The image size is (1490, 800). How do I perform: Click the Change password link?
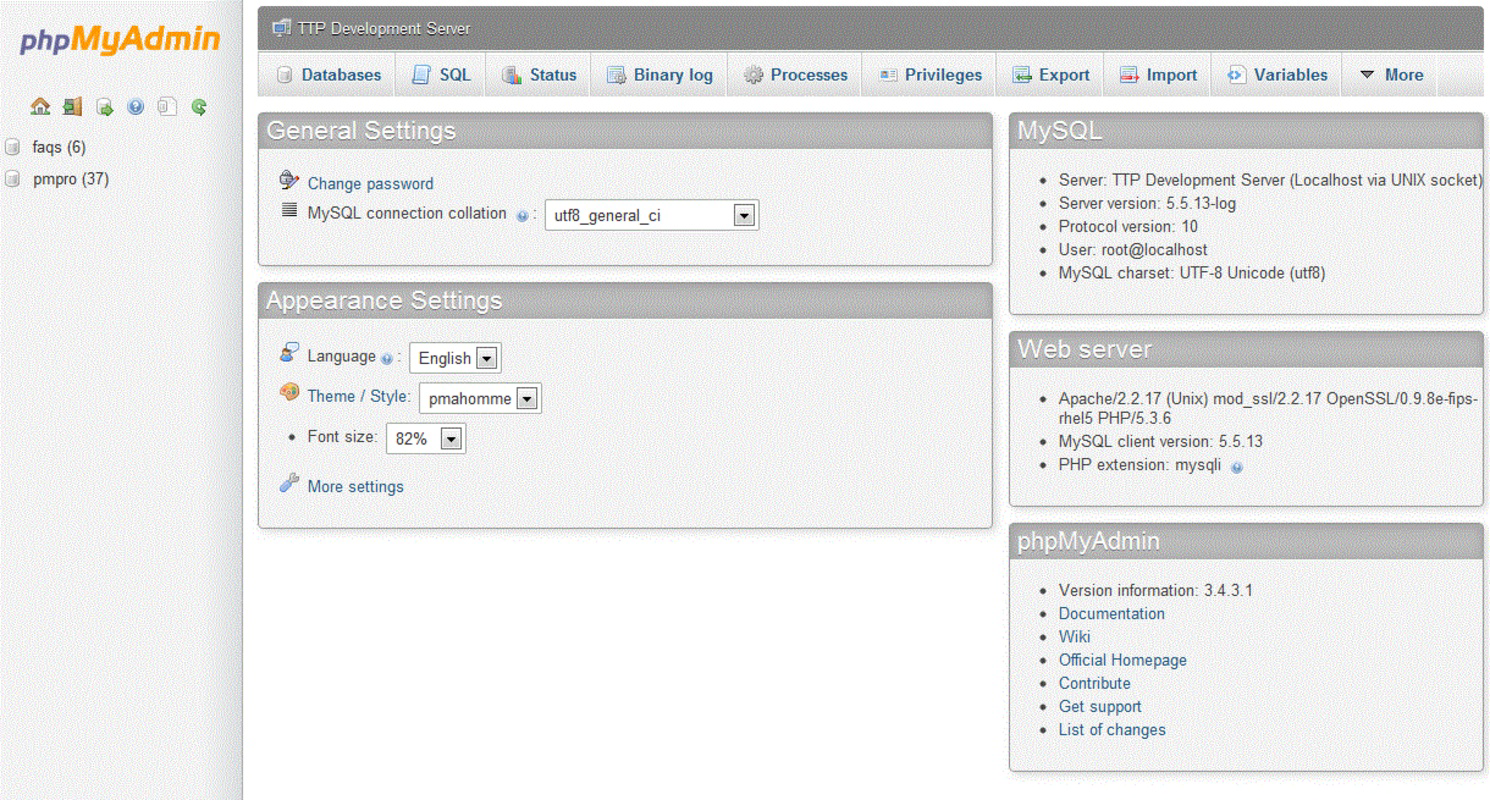tap(370, 184)
